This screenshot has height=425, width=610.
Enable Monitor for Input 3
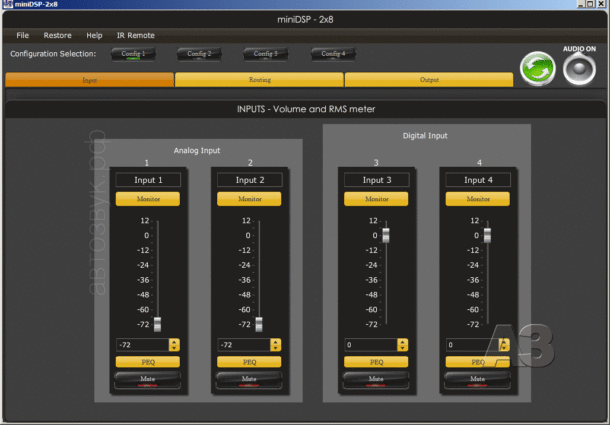click(x=376, y=199)
